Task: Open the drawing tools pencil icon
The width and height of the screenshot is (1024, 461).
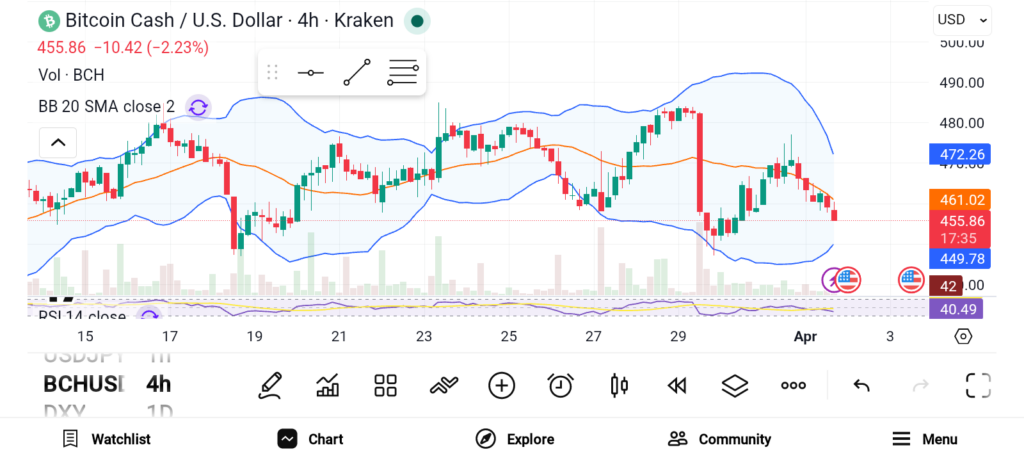Action: (x=269, y=385)
